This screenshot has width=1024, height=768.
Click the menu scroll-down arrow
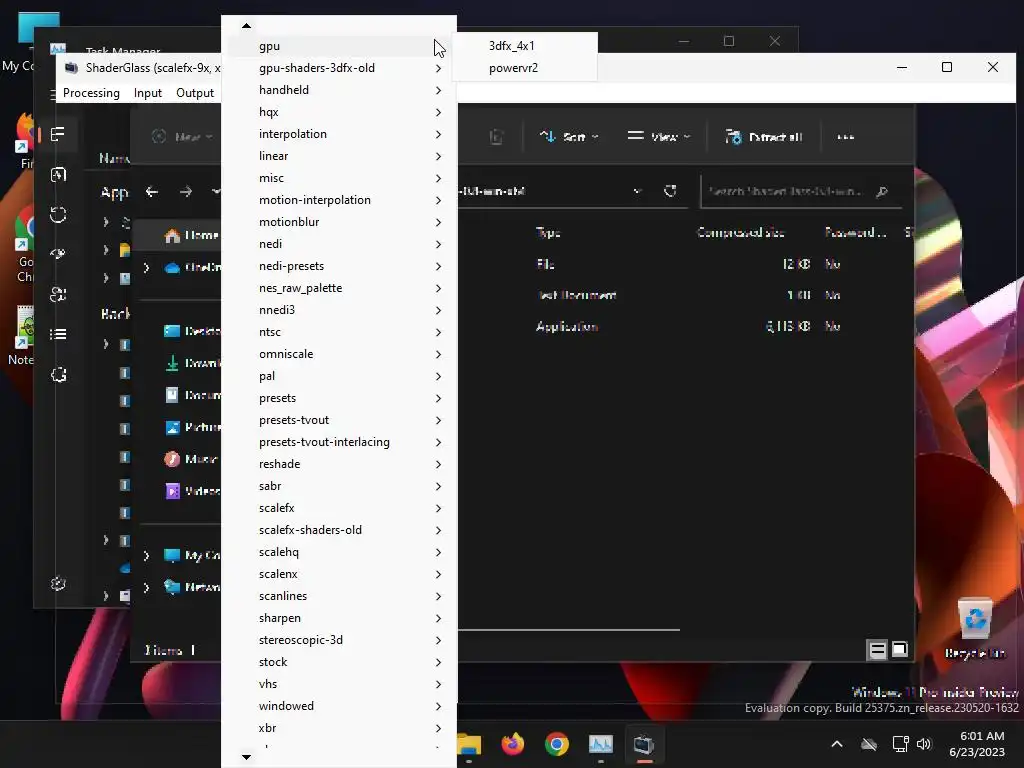(246, 758)
